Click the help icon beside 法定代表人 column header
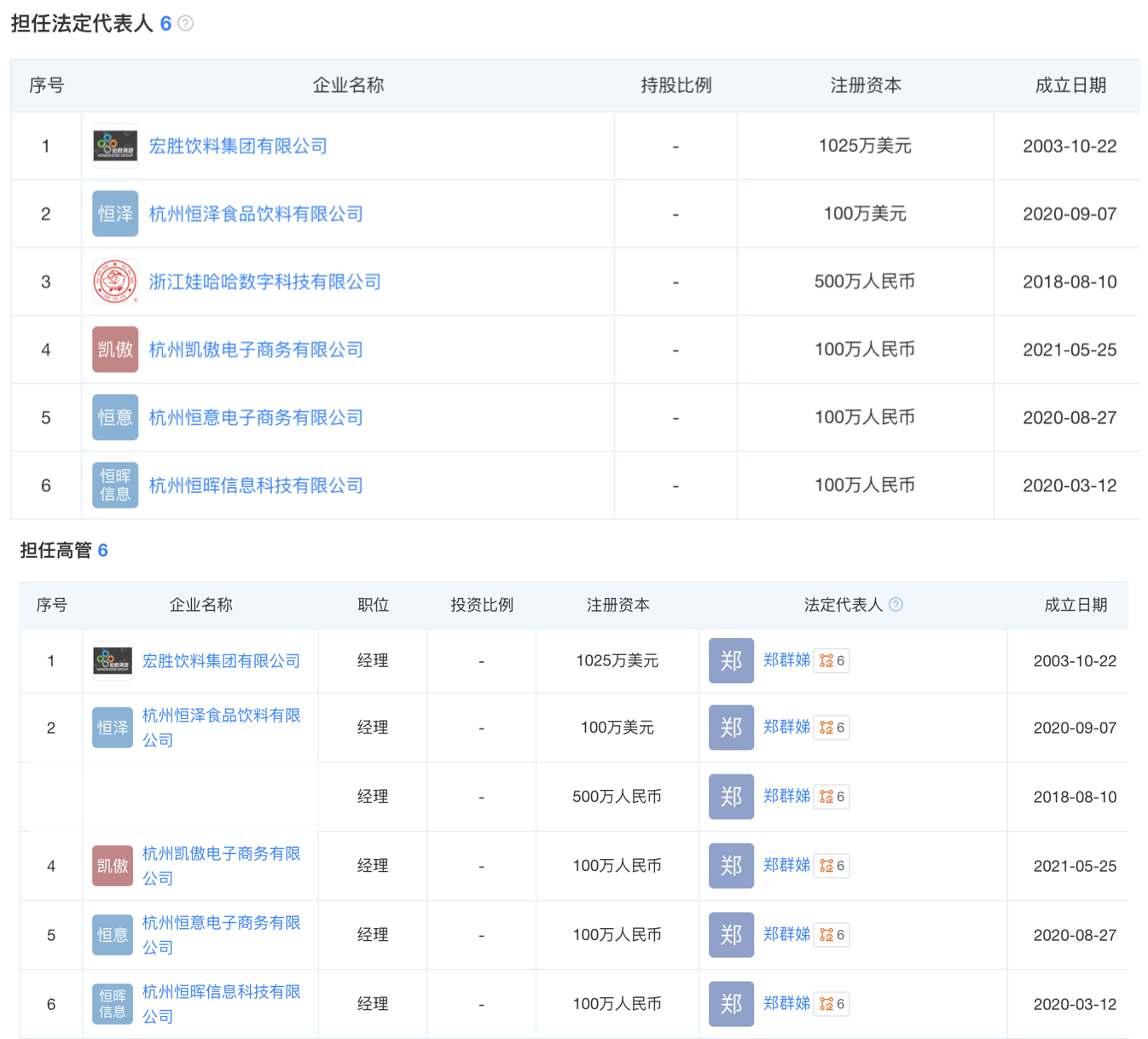The height and width of the screenshot is (1039, 1148). [896, 605]
